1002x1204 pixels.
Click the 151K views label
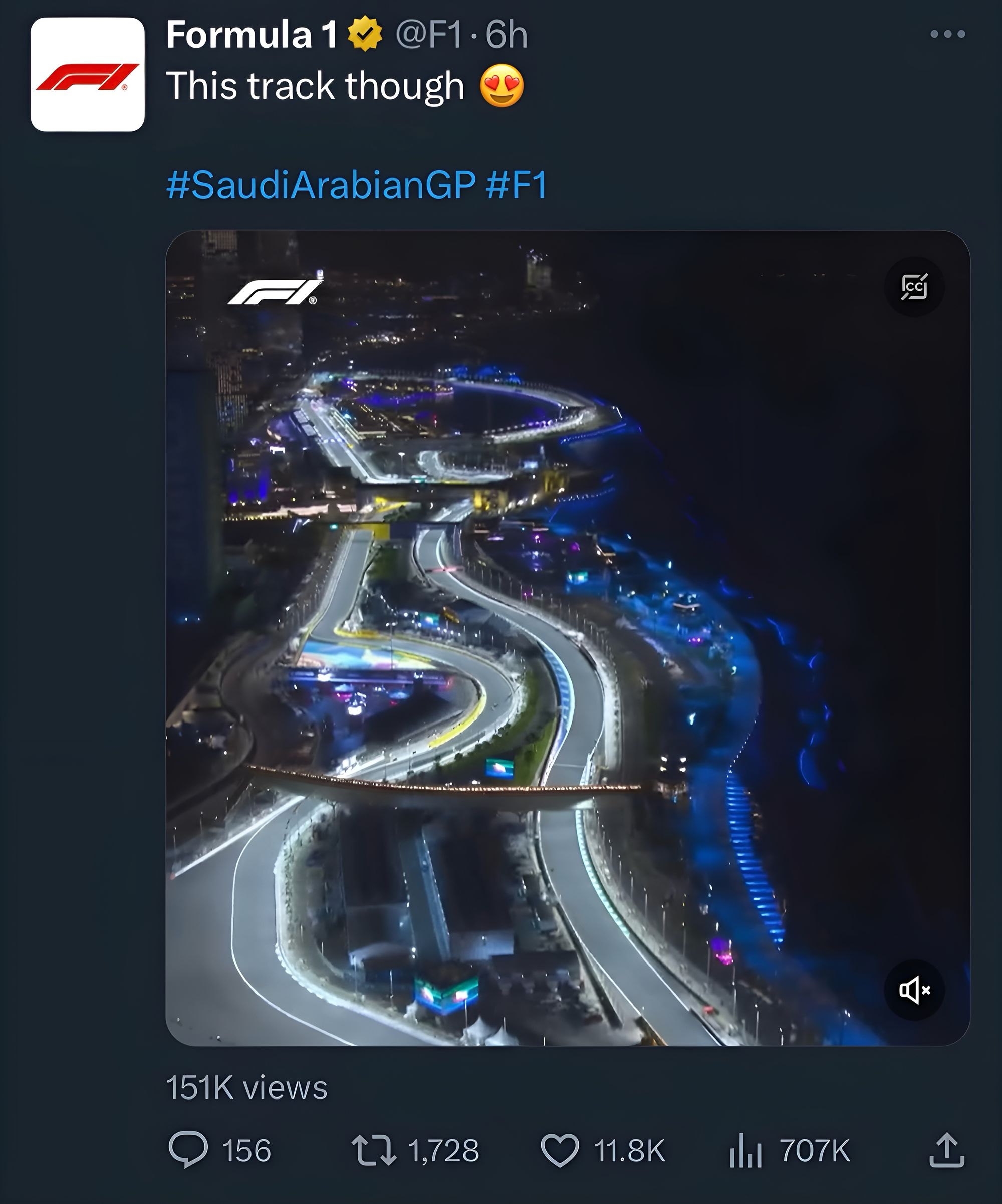coord(247,1088)
